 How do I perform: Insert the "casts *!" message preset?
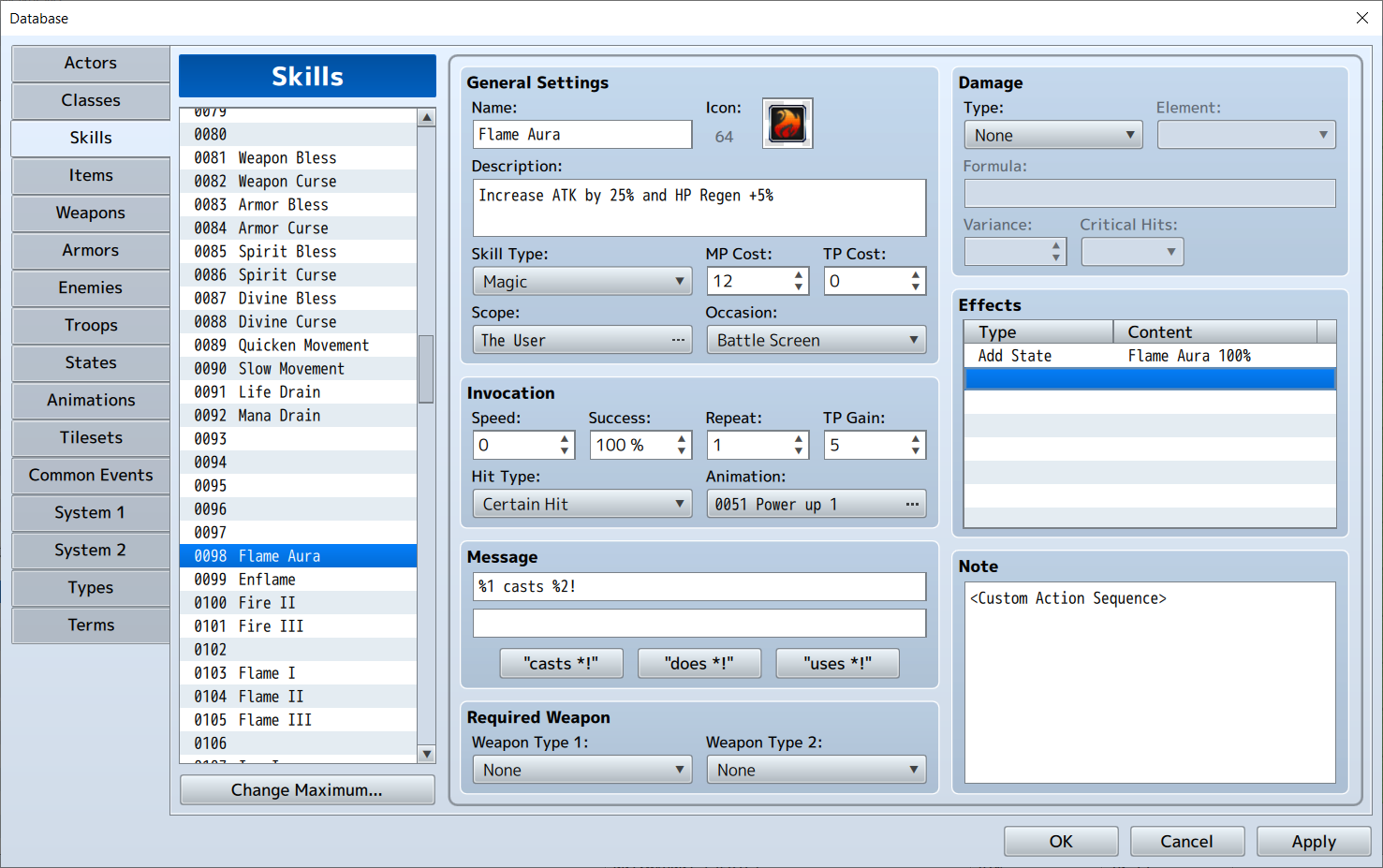561,663
